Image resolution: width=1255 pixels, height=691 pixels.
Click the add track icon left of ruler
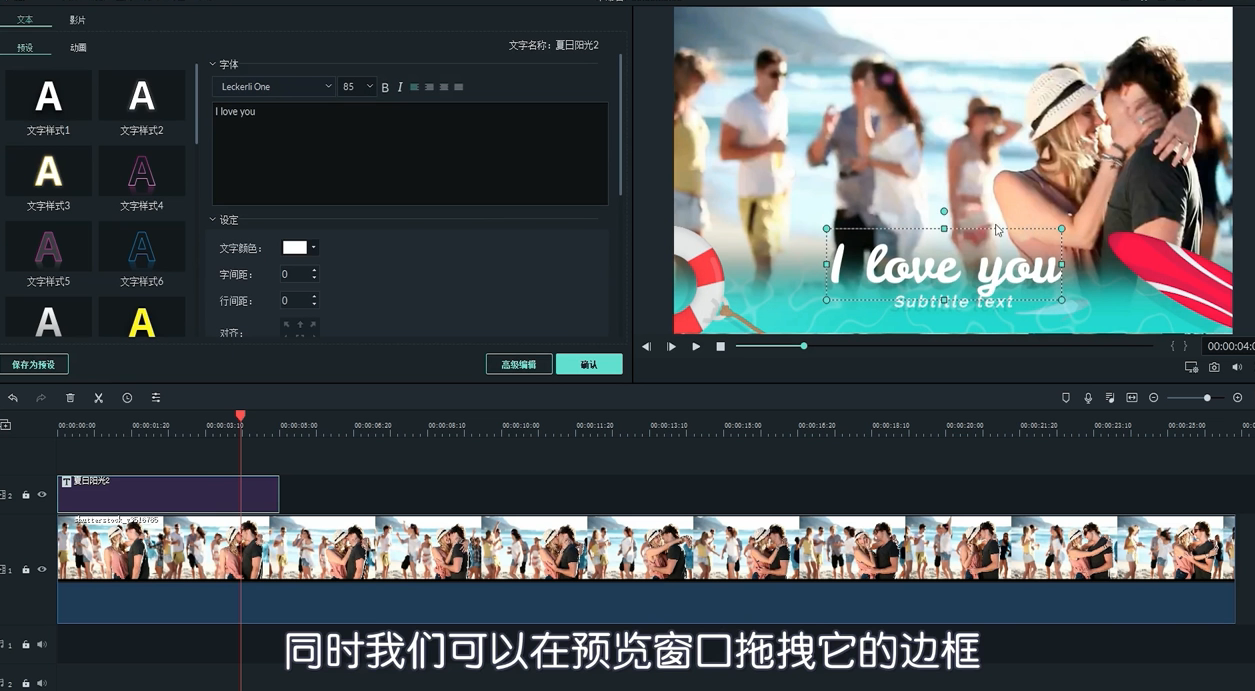coord(6,425)
